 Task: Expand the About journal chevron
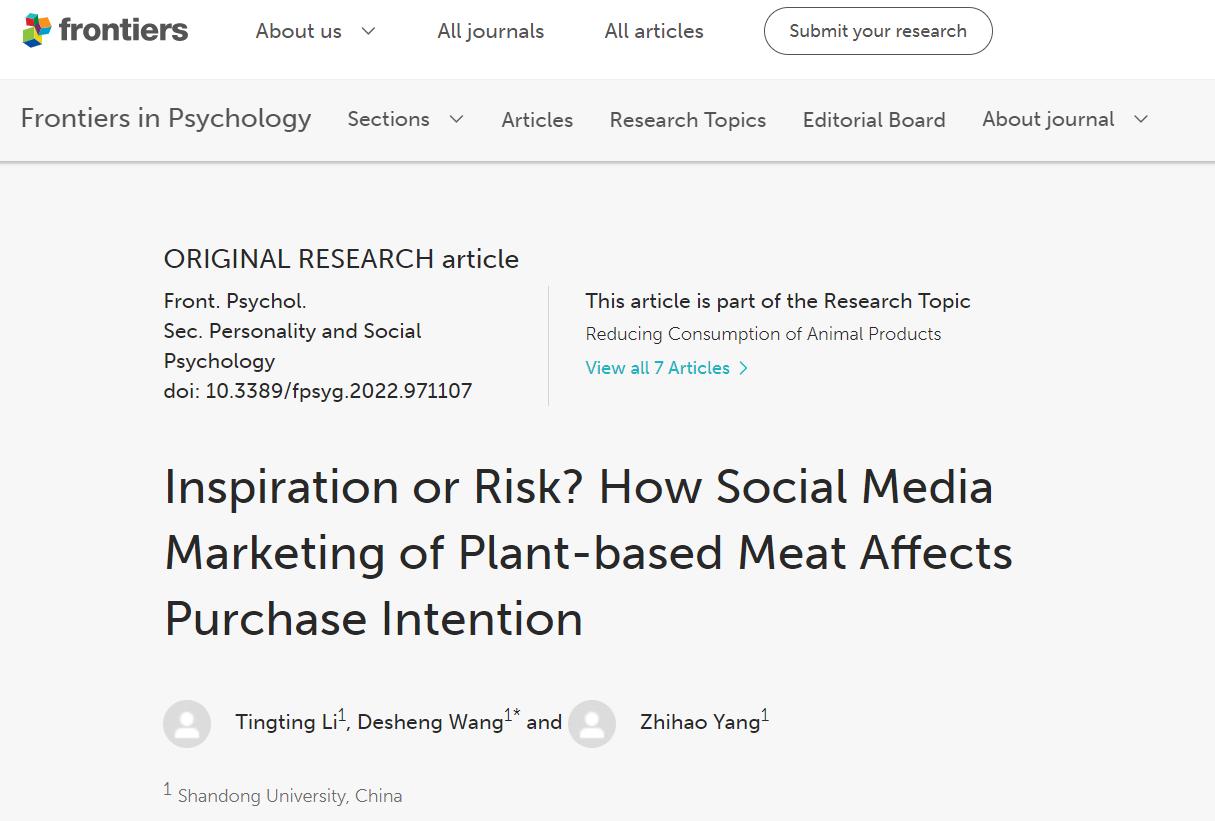(1140, 119)
